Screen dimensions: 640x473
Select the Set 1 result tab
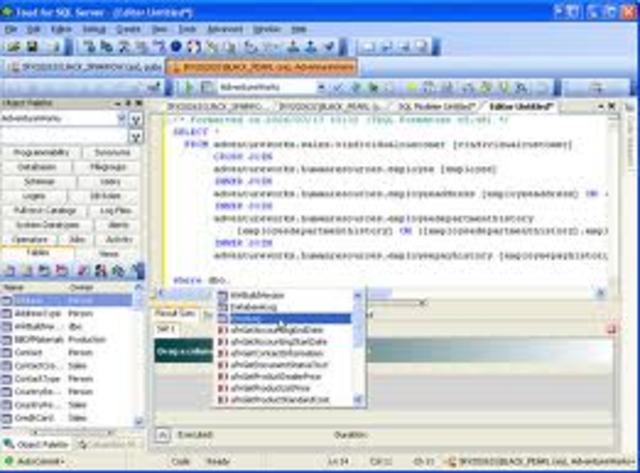click(166, 329)
